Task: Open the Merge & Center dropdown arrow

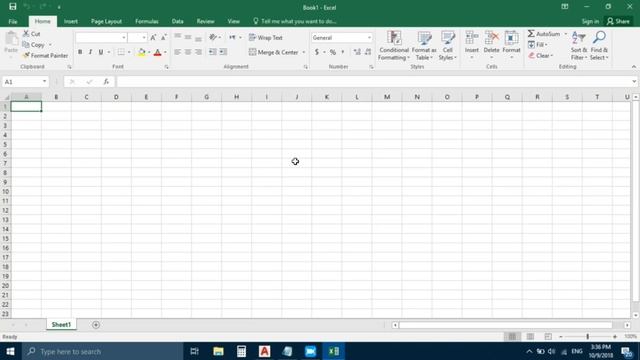Action: (304, 52)
